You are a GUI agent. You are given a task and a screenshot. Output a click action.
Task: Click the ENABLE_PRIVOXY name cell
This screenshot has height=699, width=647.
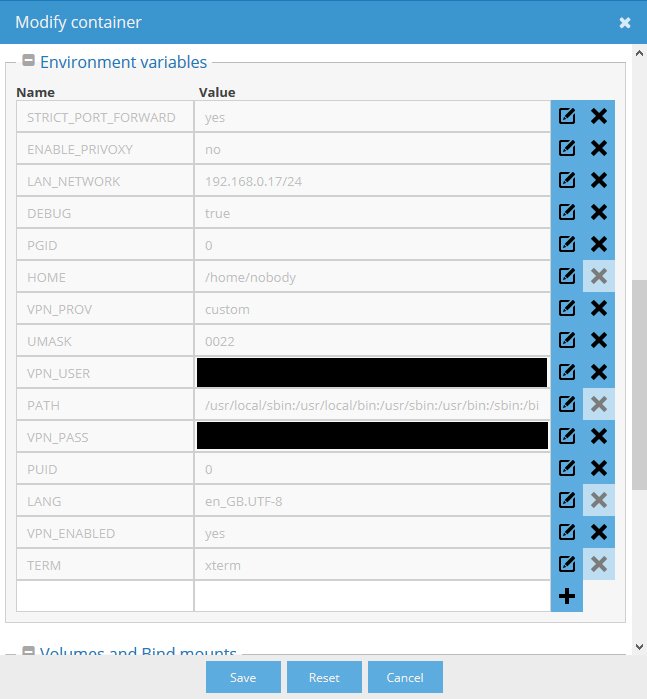[105, 148]
